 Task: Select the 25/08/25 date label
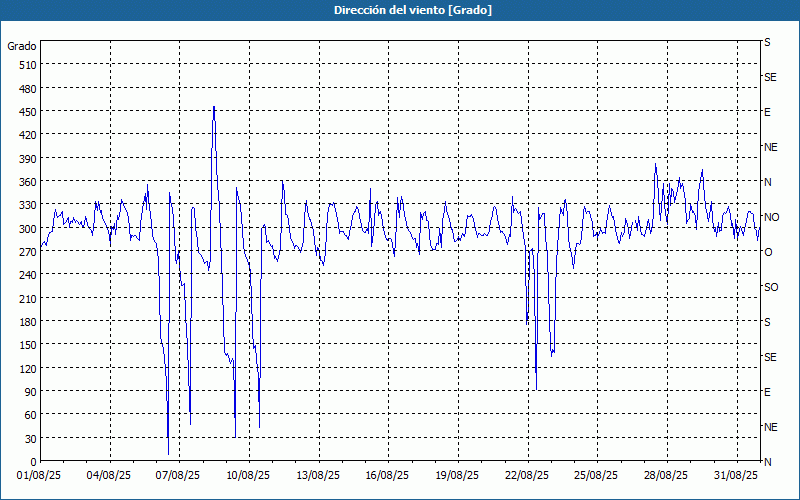[x=596, y=476]
